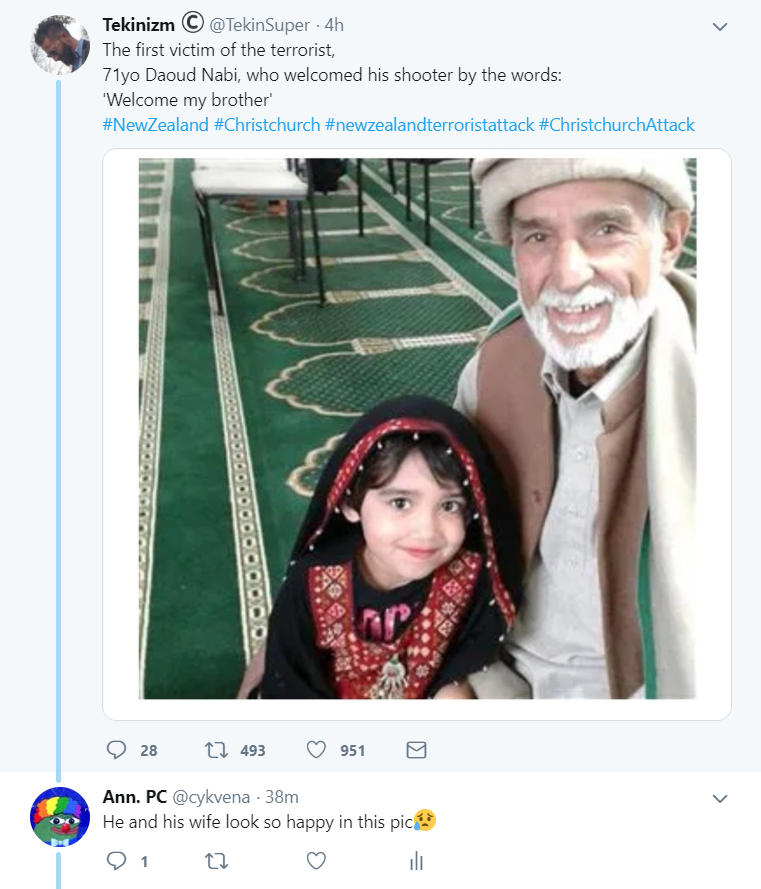Retweet the Tekinizm tweet with 493 retweets
Viewport: 761px width, 889px height.
(214, 750)
